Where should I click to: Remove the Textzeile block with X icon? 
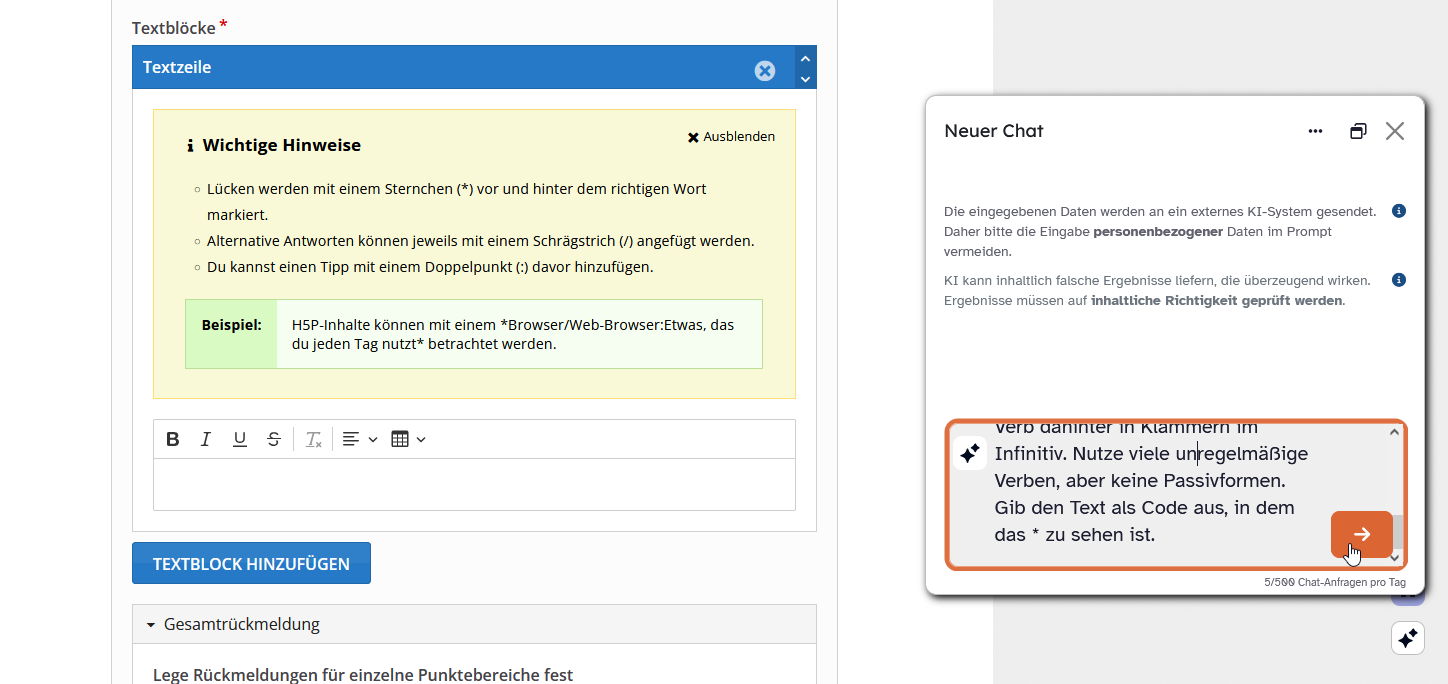pyautogui.click(x=764, y=70)
